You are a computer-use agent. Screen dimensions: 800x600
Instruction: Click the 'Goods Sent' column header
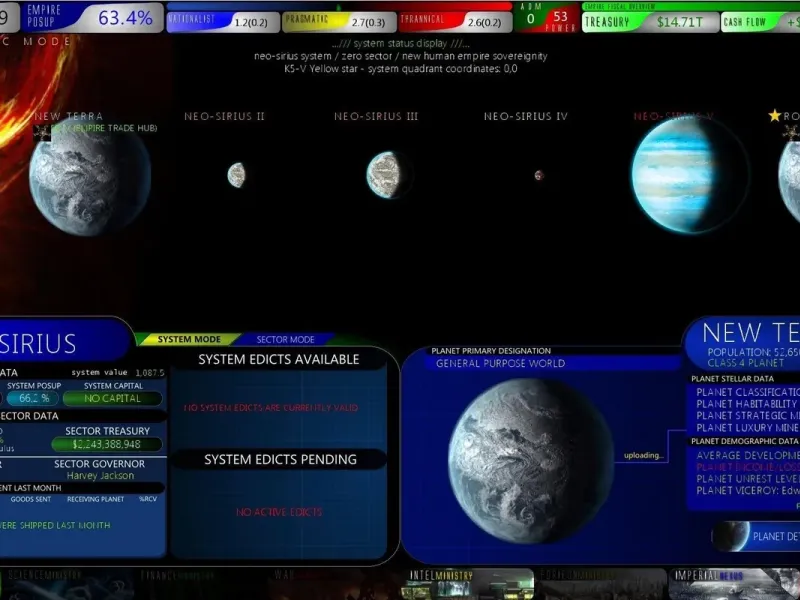(31, 499)
